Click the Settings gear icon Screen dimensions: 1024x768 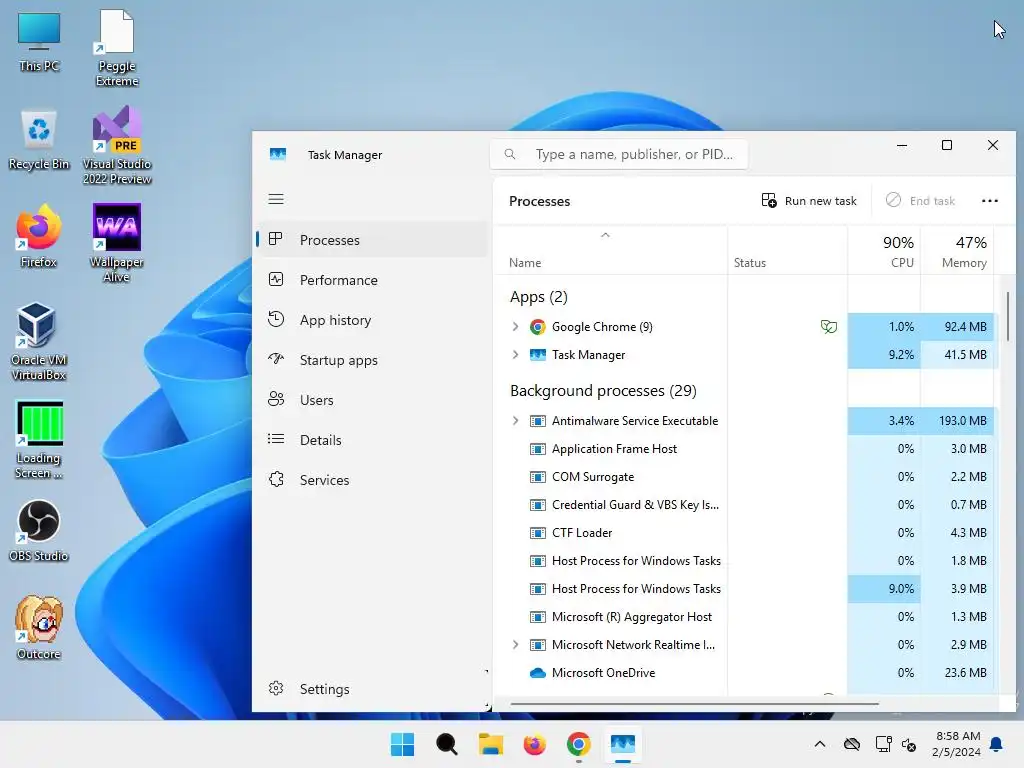[x=276, y=688]
